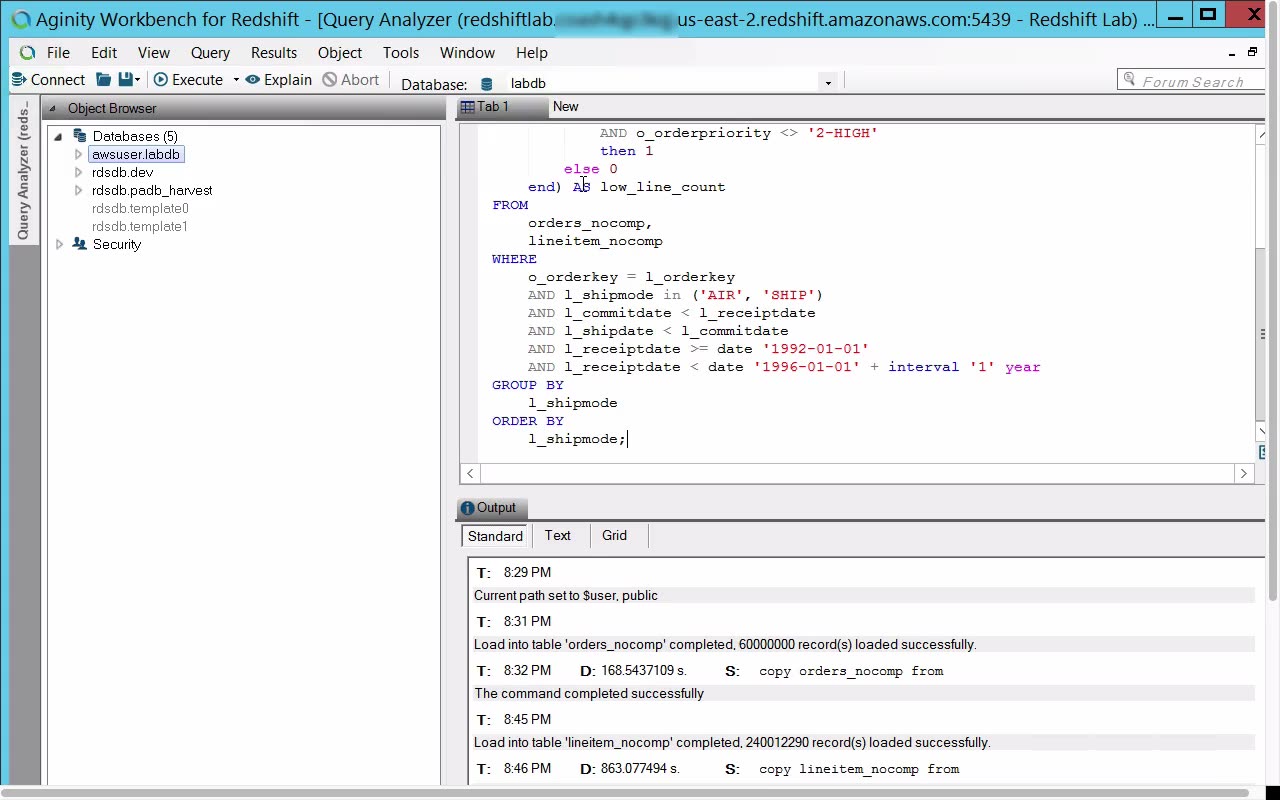Collapse the Databases (5) tree node
The image size is (1280, 800).
click(58, 137)
